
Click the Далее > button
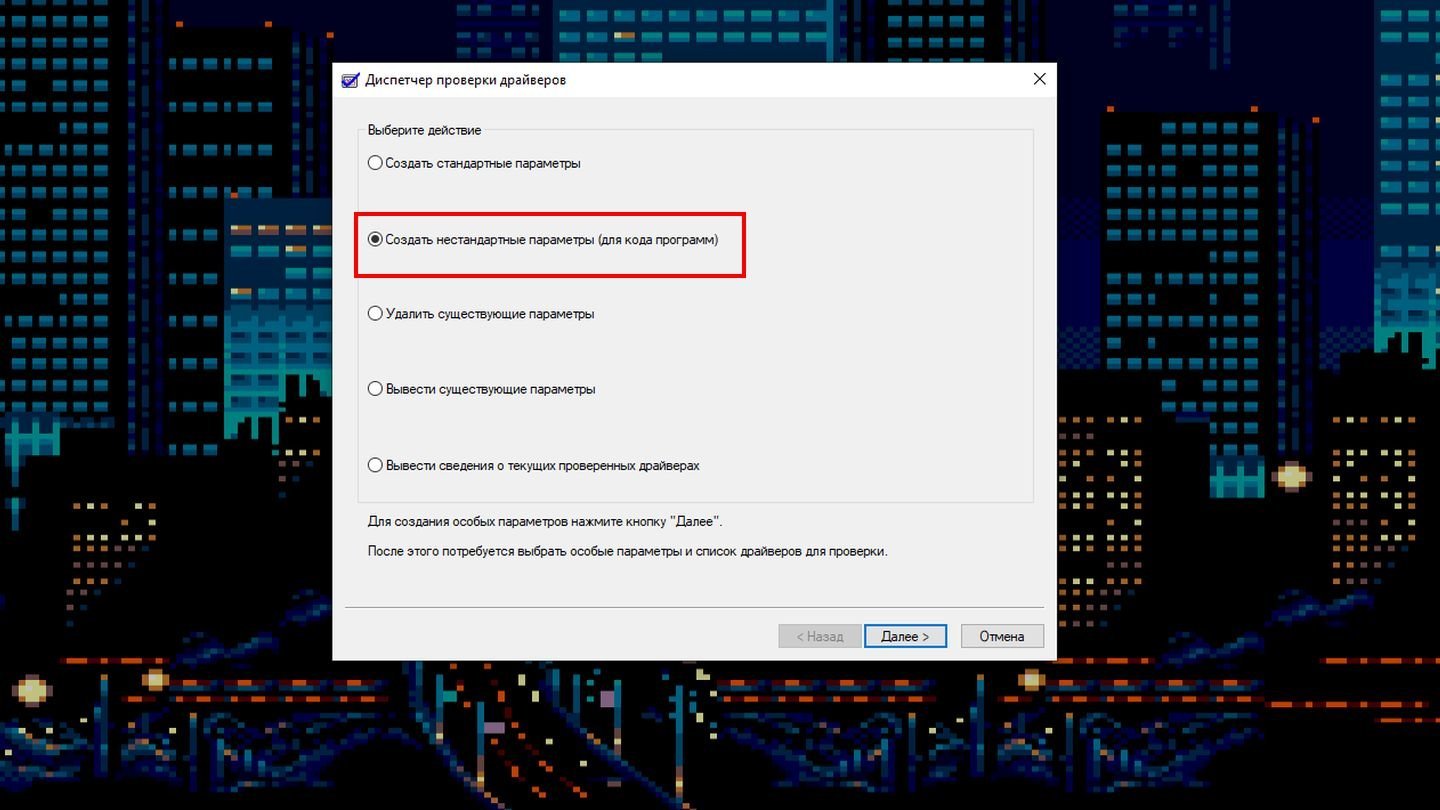905,636
